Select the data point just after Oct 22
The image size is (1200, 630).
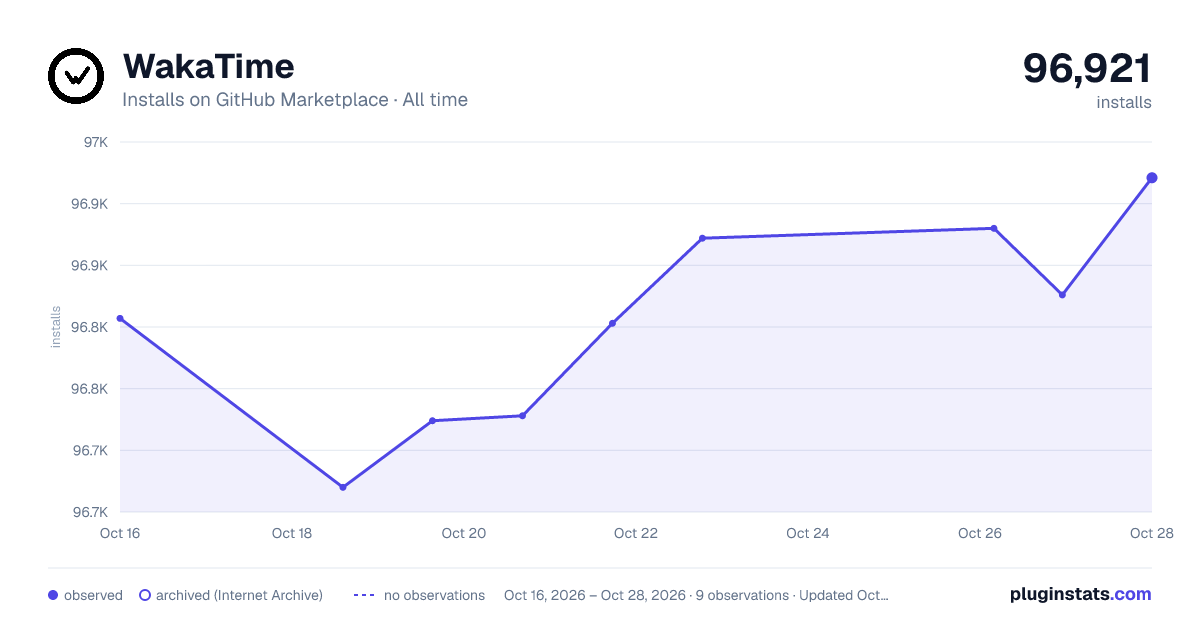702,238
